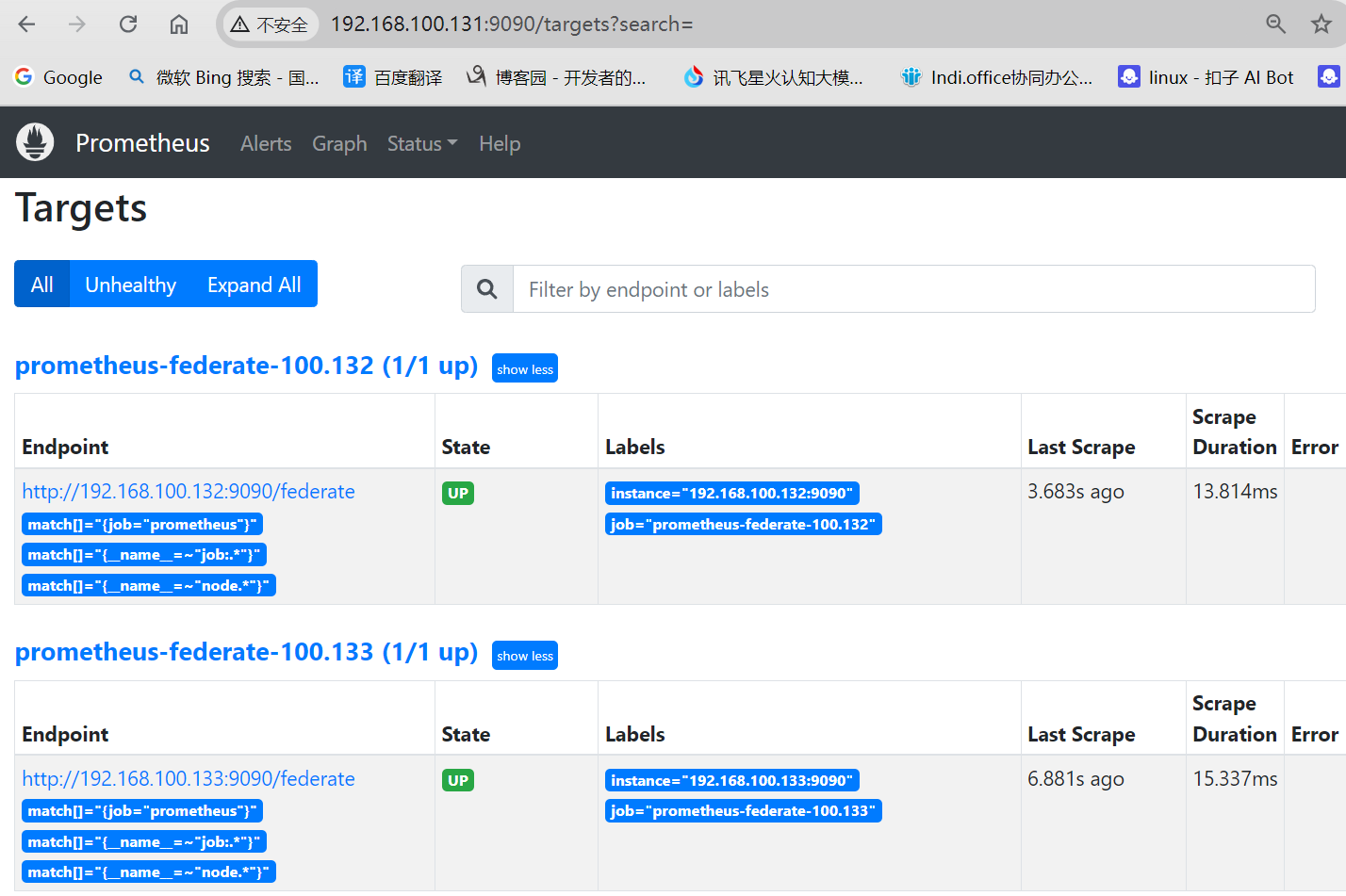Click Labels column header in 100.133 table
This screenshot has height=896, width=1346.
pos(635,735)
